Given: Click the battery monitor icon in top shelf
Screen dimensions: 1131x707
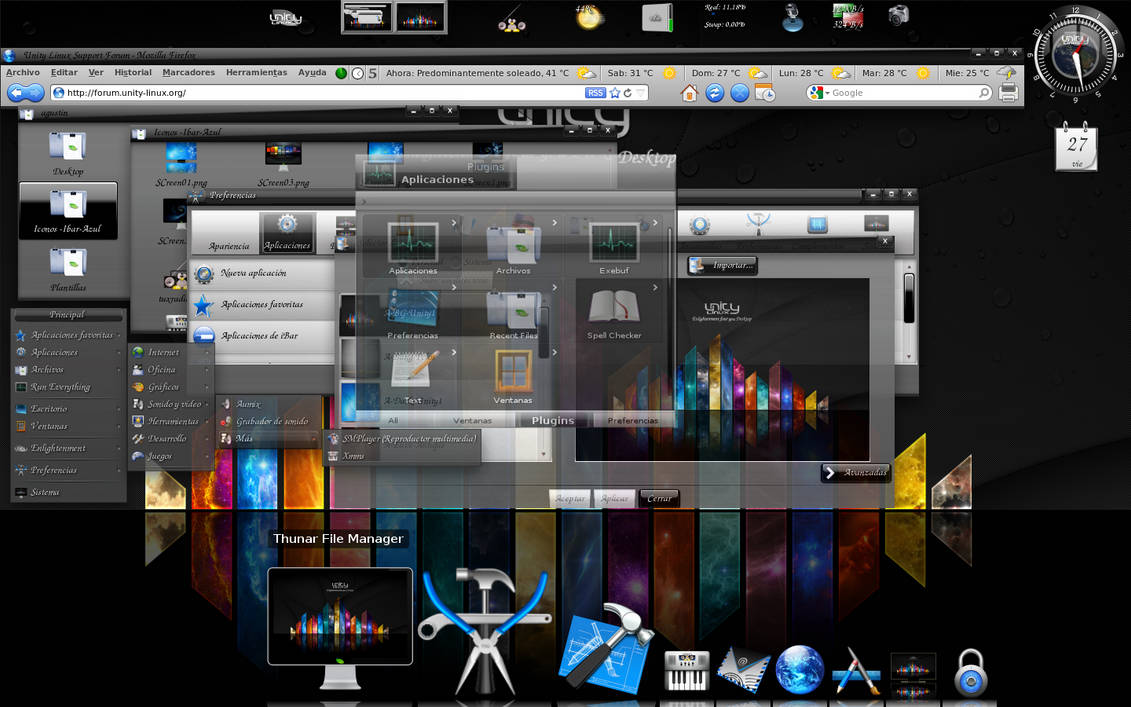Looking at the screenshot, I should point(657,18).
